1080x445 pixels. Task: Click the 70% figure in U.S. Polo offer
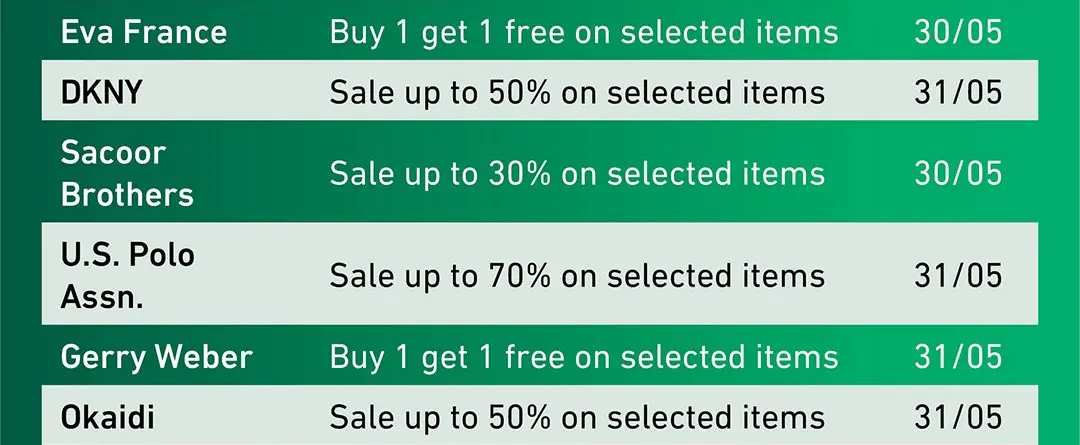tap(519, 275)
